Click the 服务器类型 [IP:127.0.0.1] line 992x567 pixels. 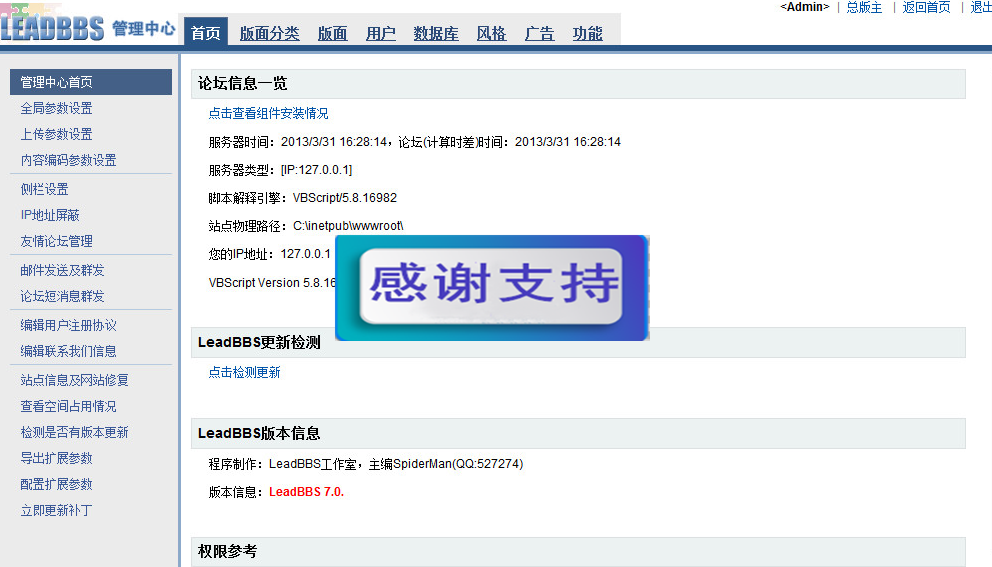click(280, 170)
